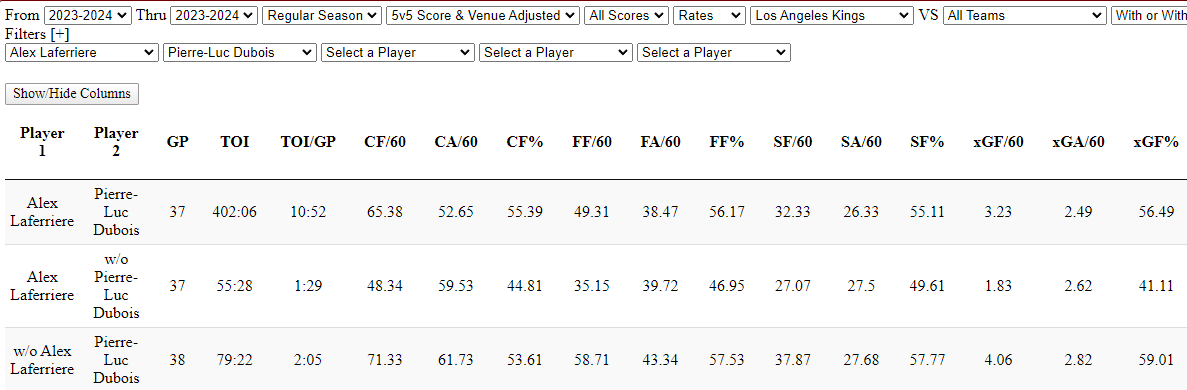Sort table by the CF% column header
The width and height of the screenshot is (1187, 390).
(525, 142)
